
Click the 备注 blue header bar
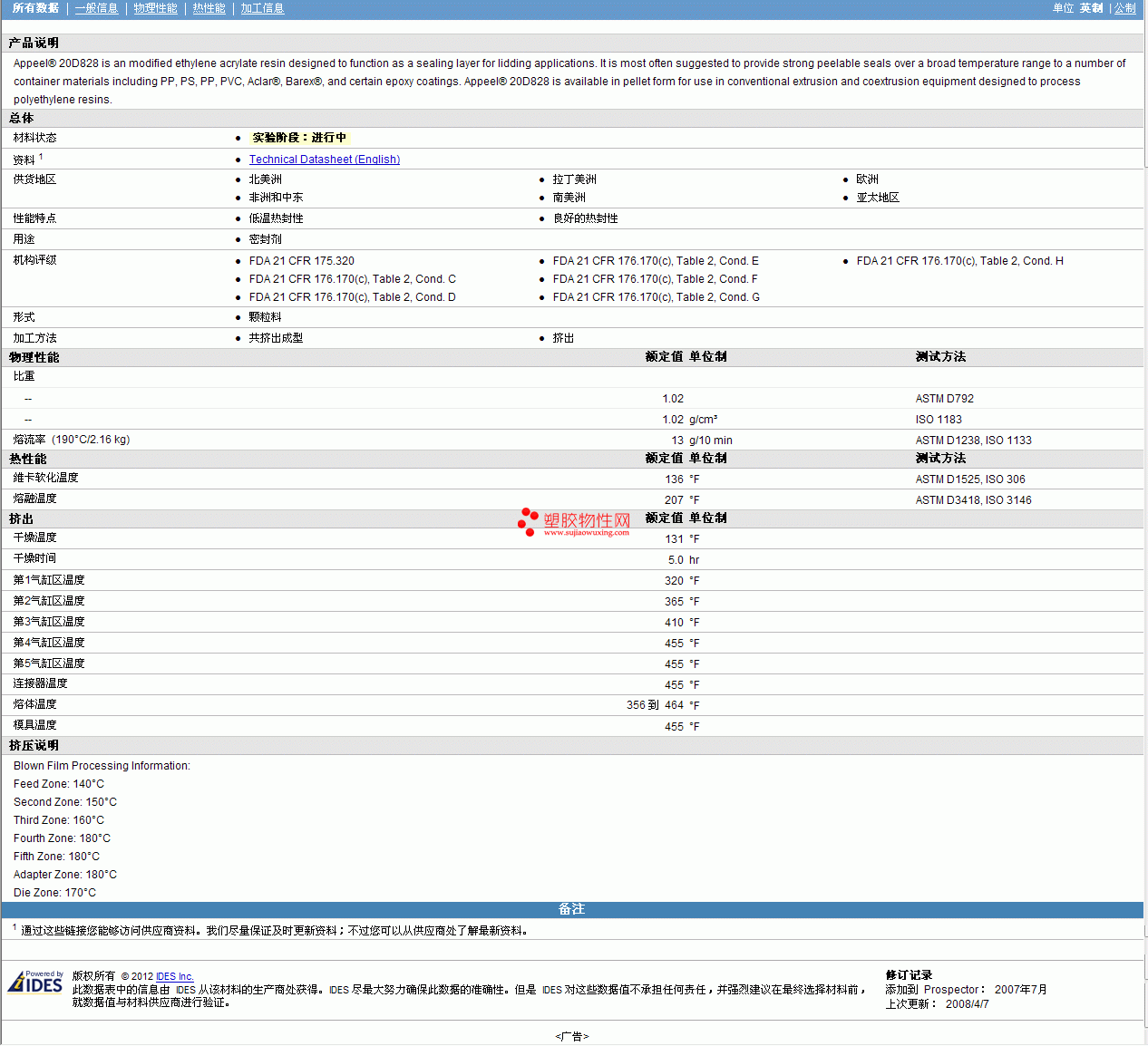[571, 909]
